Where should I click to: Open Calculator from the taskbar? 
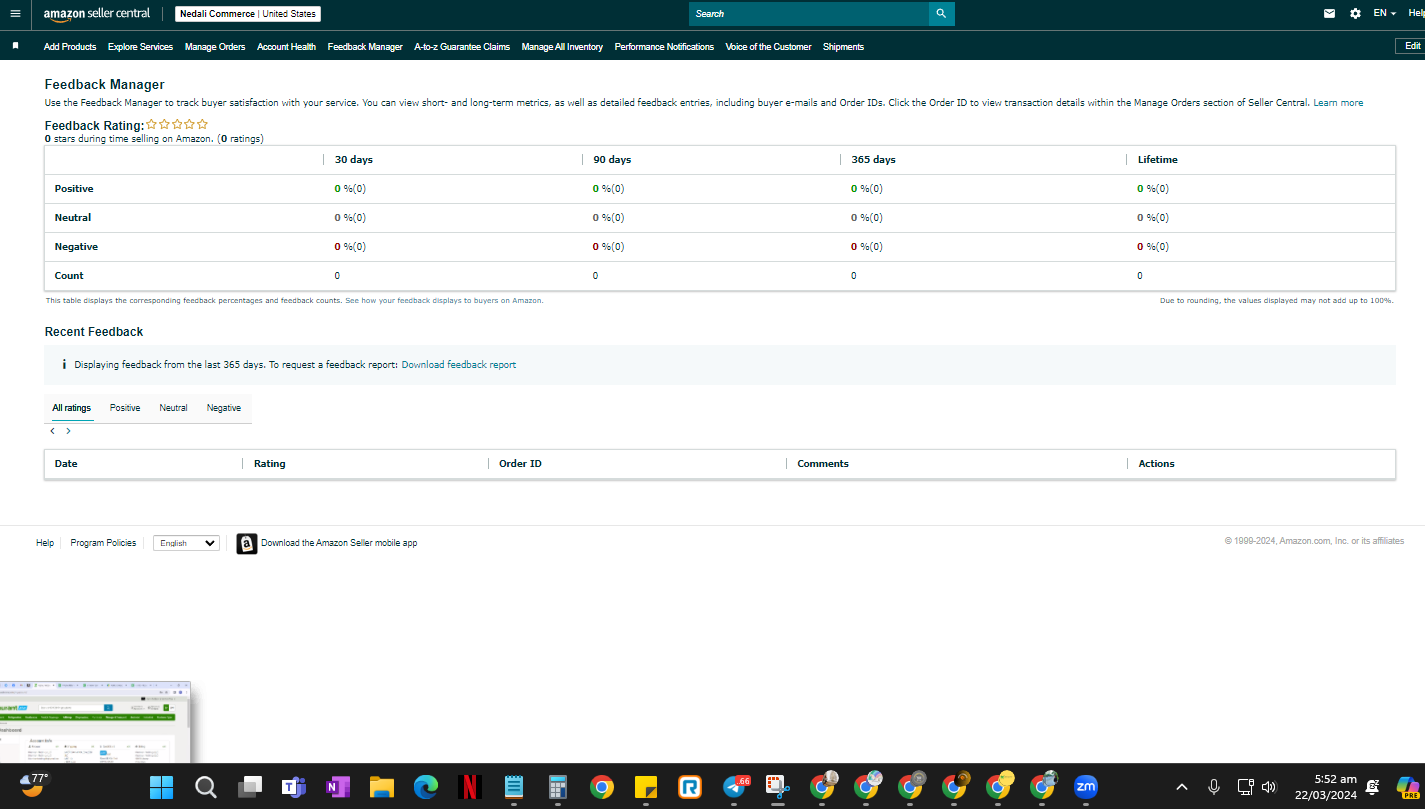pyautogui.click(x=557, y=787)
